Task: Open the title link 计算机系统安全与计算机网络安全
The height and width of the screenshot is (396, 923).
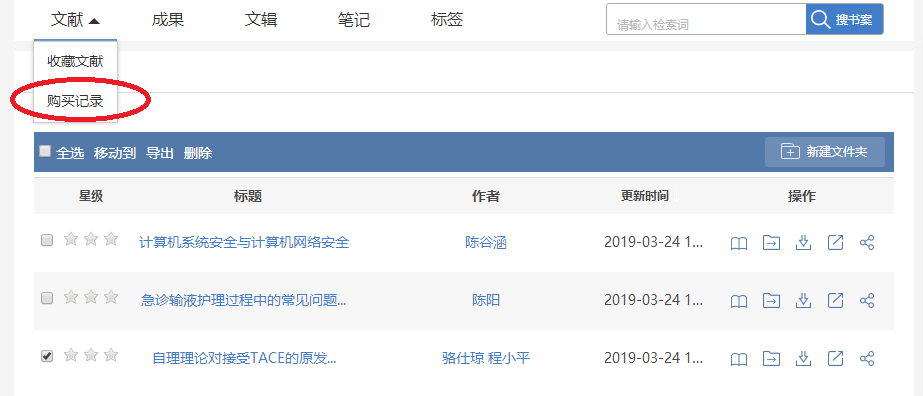Action: pyautogui.click(x=244, y=242)
